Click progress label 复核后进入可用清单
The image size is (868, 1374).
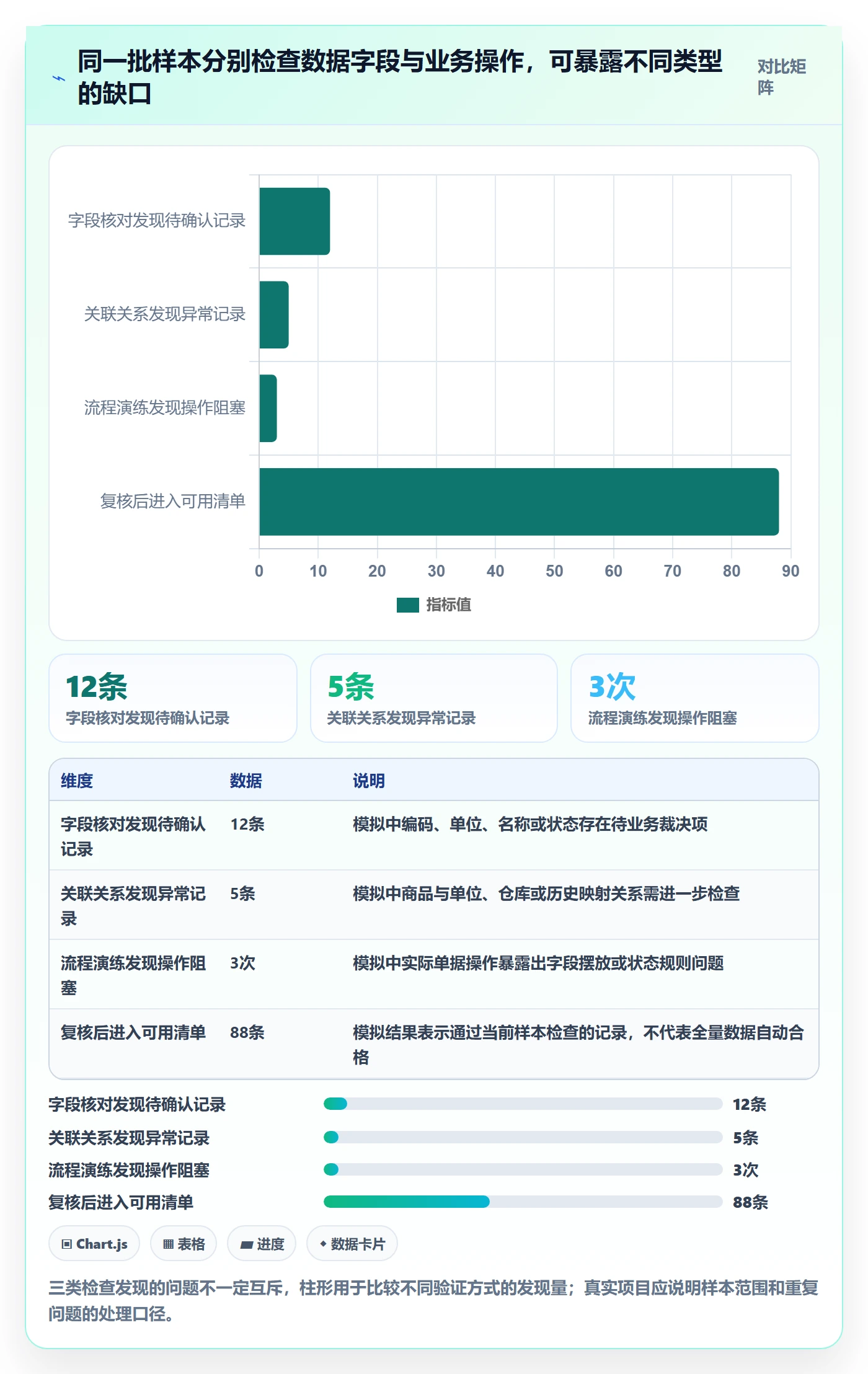(x=121, y=1202)
